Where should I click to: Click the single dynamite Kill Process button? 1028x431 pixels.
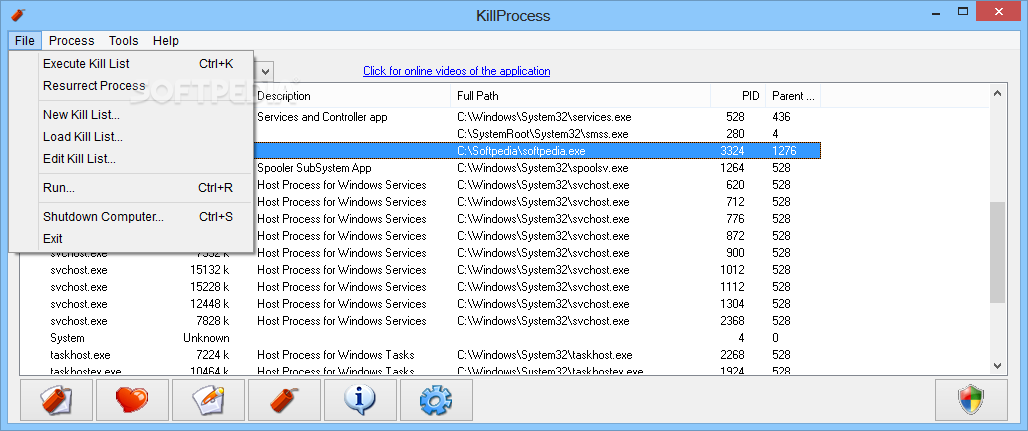point(284,400)
